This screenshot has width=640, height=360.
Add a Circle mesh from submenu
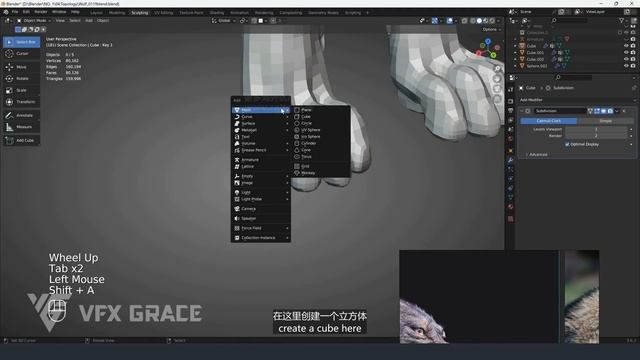point(321,123)
